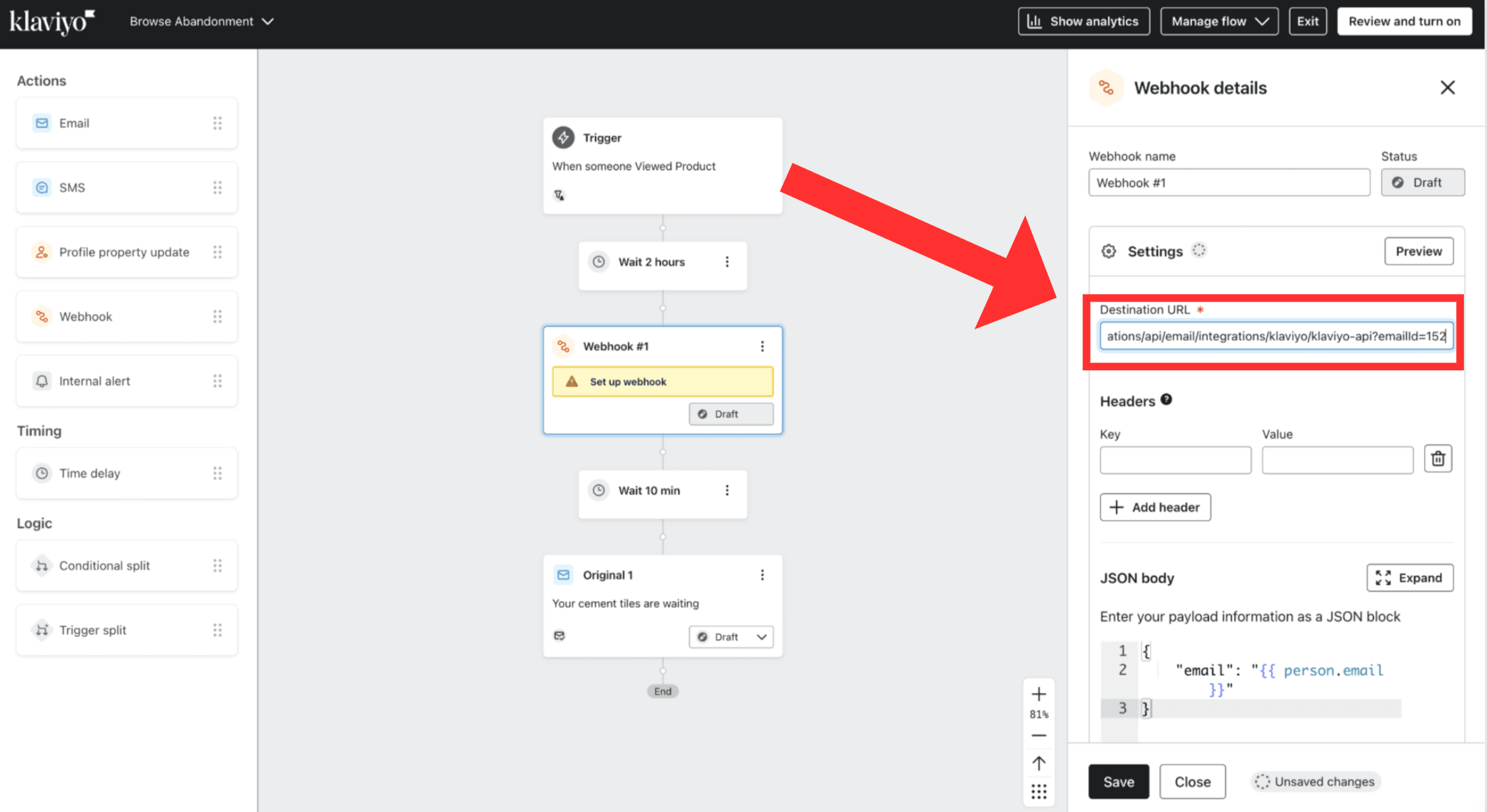Image resolution: width=1487 pixels, height=812 pixels.
Task: Open Wait 10 min options menu
Action: point(727,491)
